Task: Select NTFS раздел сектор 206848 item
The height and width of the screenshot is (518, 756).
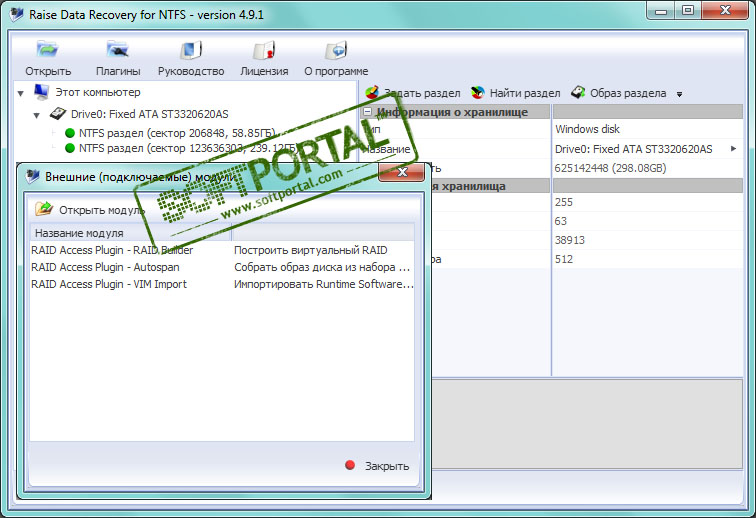Action: pos(176,133)
